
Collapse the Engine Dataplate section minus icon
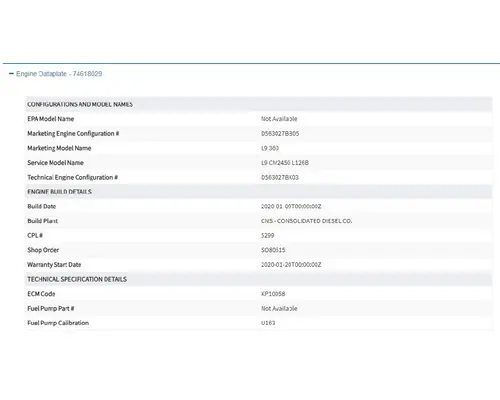click(x=11, y=74)
